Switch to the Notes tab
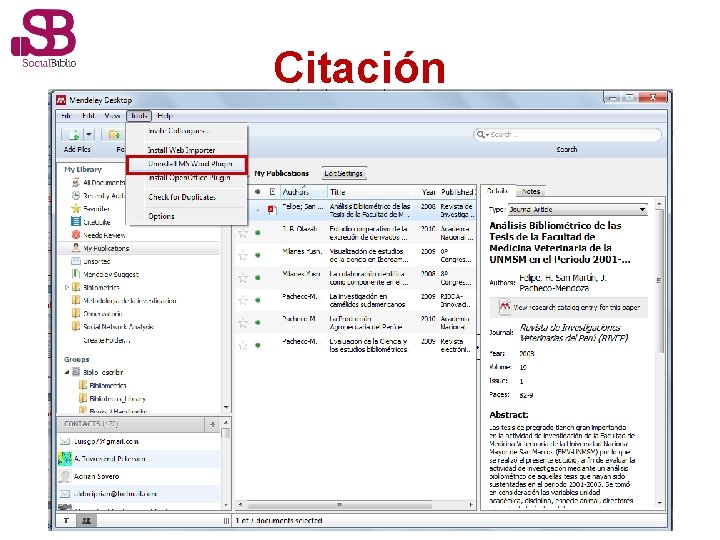This screenshot has width=720, height=540. (530, 191)
